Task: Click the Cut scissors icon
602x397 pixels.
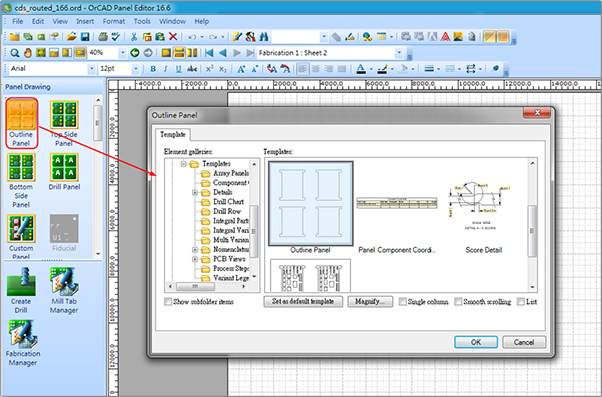Action: pos(134,36)
